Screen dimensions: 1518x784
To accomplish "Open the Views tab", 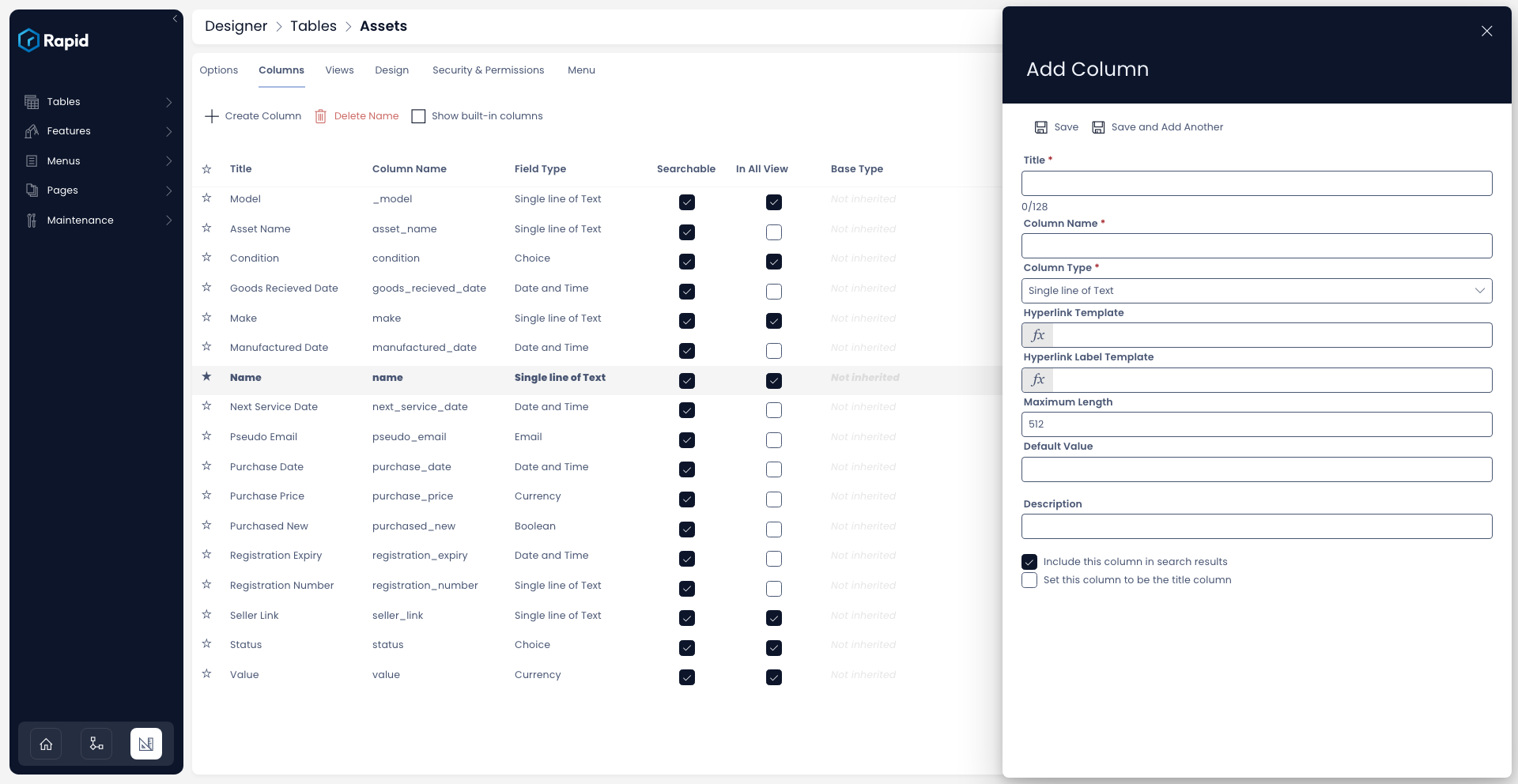I will (339, 70).
